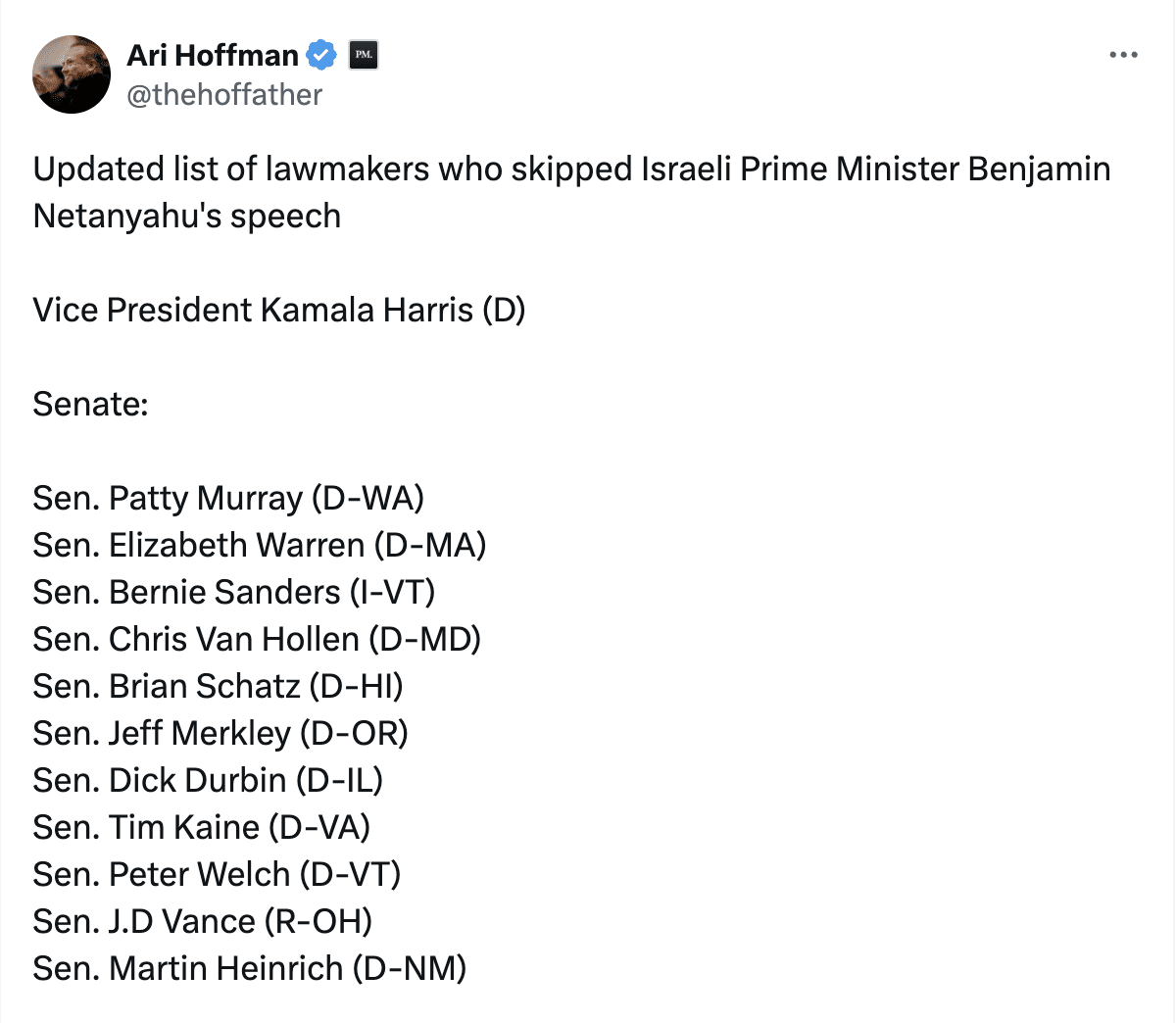Click the Sen. Tim Kaine (D-VA) entry
Image resolution: width=1176 pixels, height=1023 pixels.
[202, 827]
